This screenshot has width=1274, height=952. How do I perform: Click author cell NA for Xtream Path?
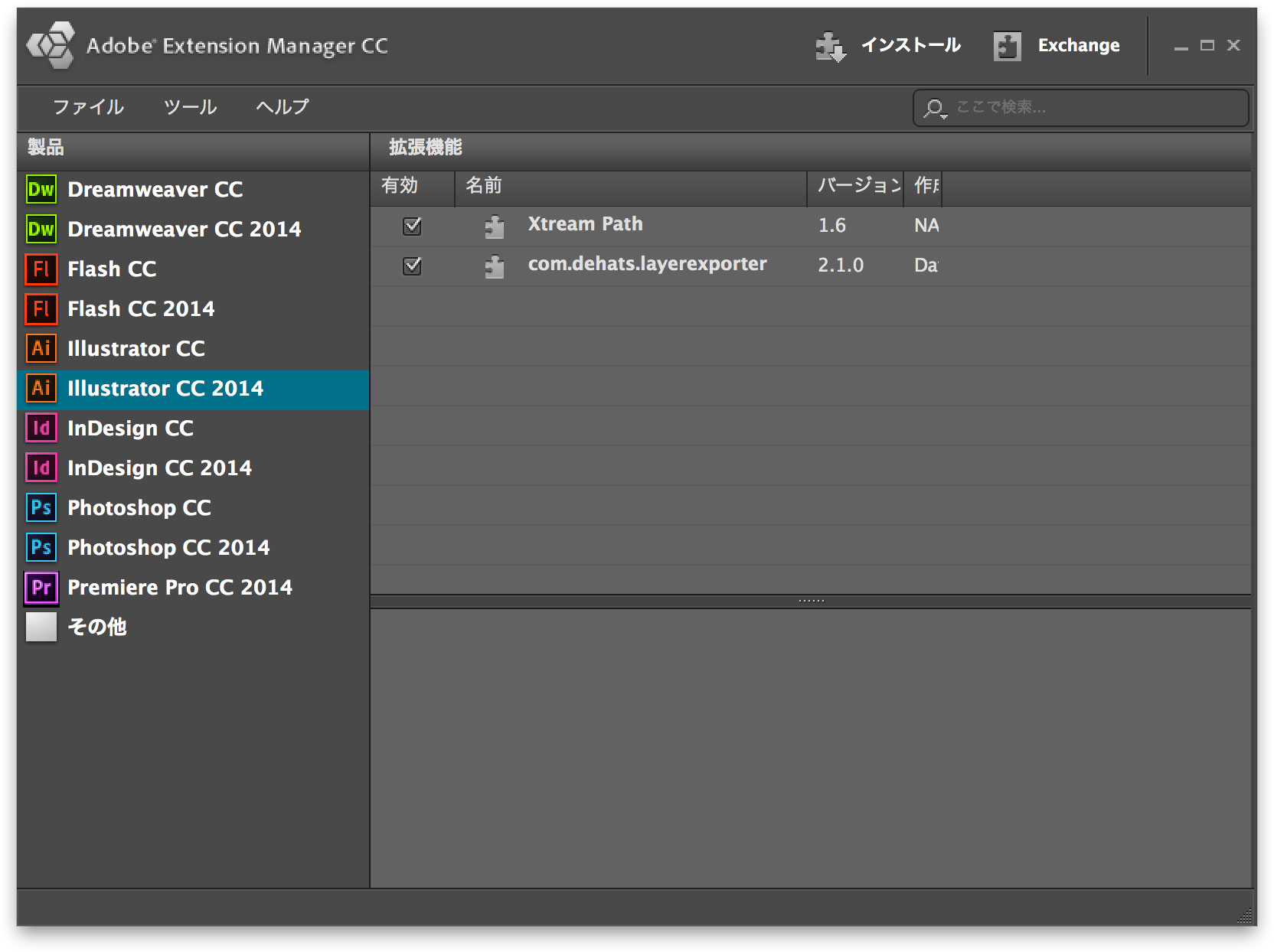[x=926, y=226]
